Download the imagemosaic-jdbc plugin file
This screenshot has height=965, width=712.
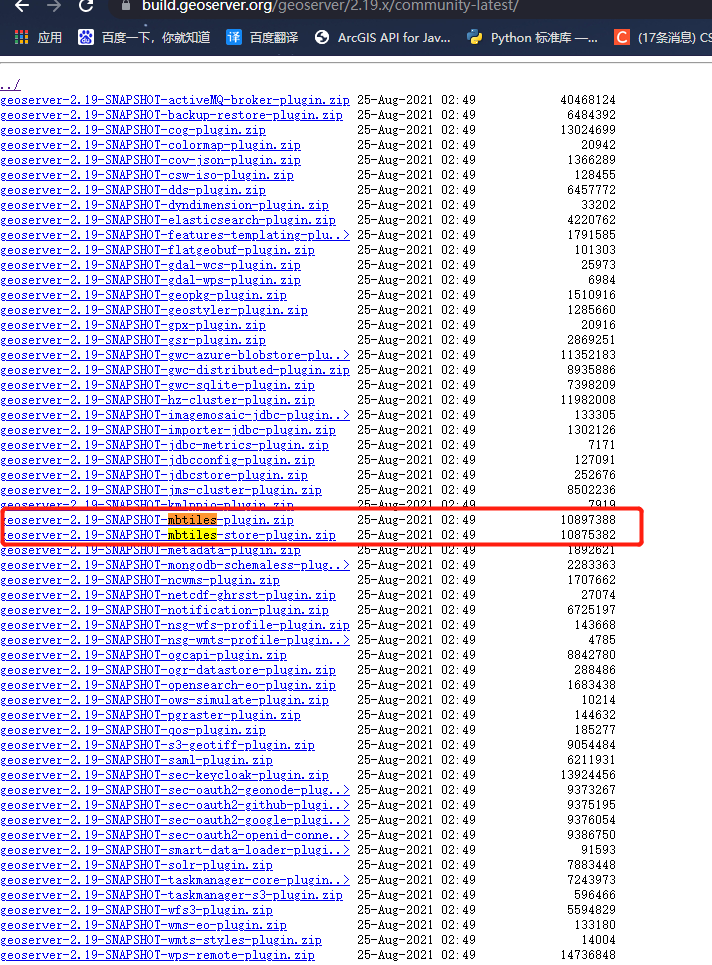coord(175,415)
